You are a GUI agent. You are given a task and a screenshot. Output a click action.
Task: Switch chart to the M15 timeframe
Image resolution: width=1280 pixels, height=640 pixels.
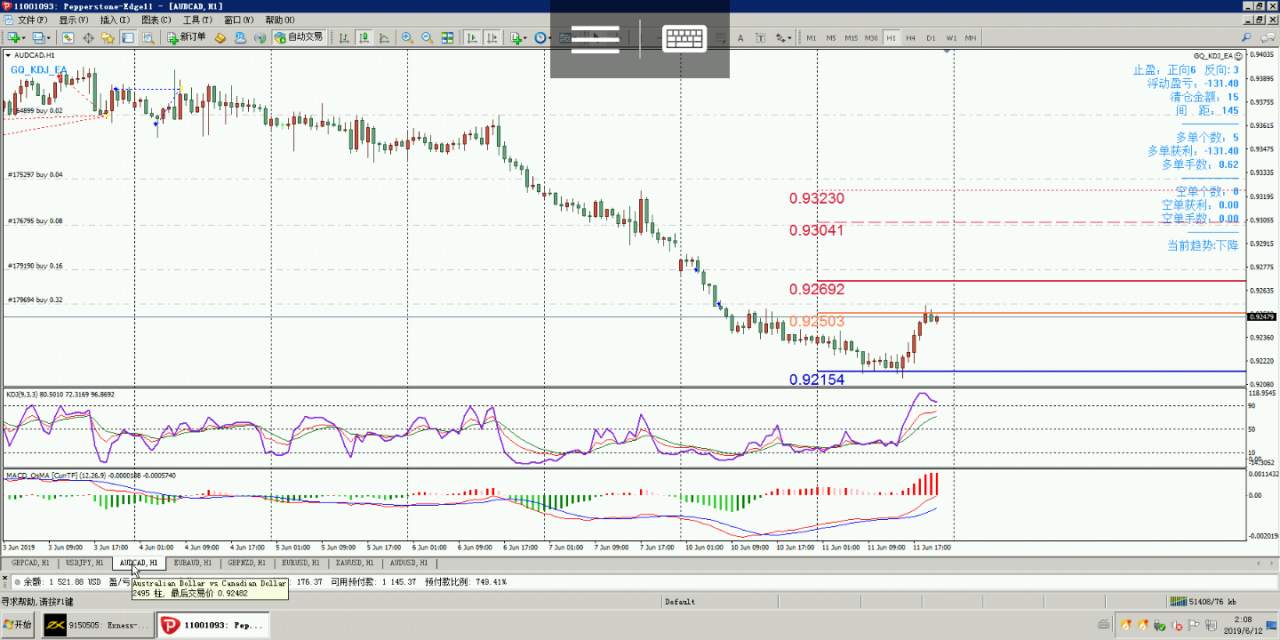tap(851, 38)
